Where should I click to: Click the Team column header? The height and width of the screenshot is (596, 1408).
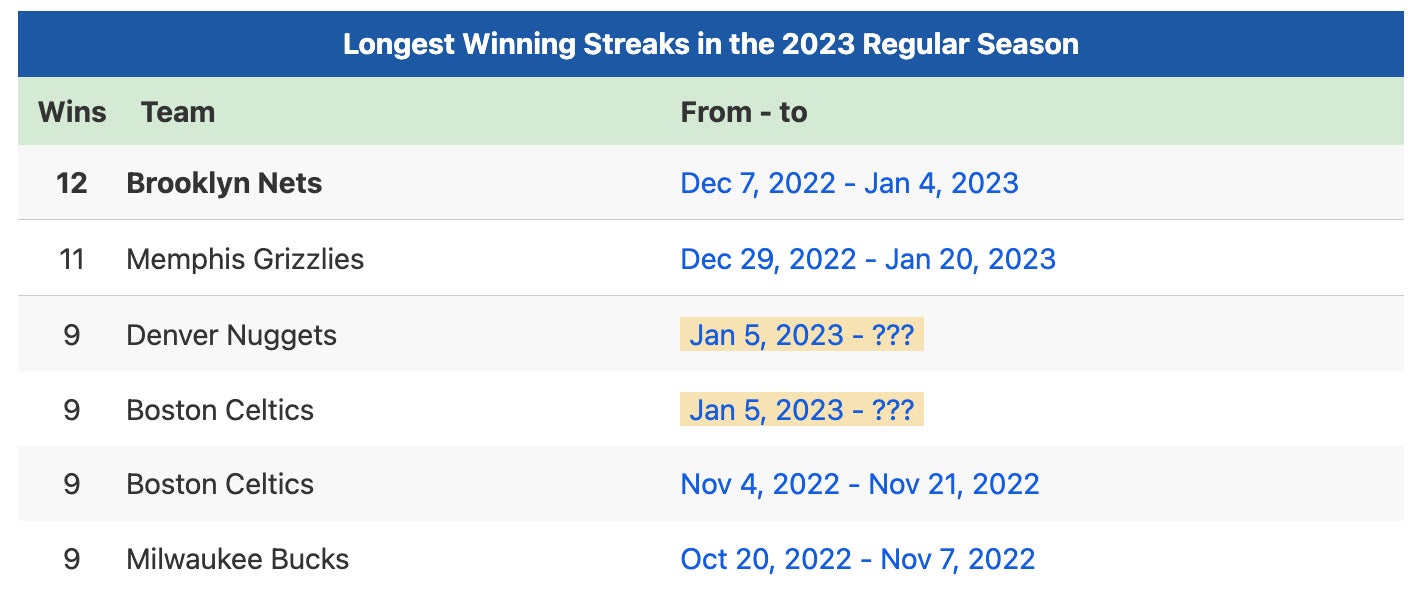click(x=178, y=111)
